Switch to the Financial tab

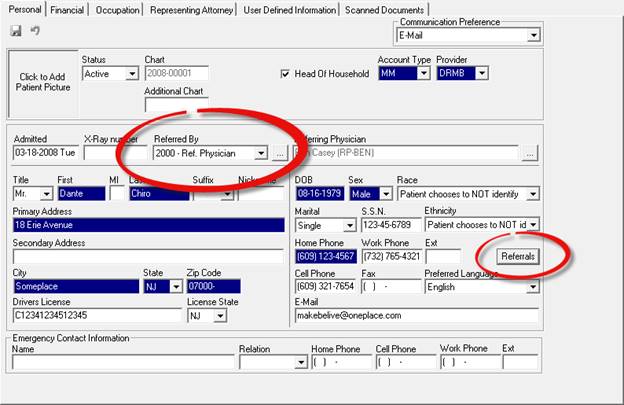(66, 10)
